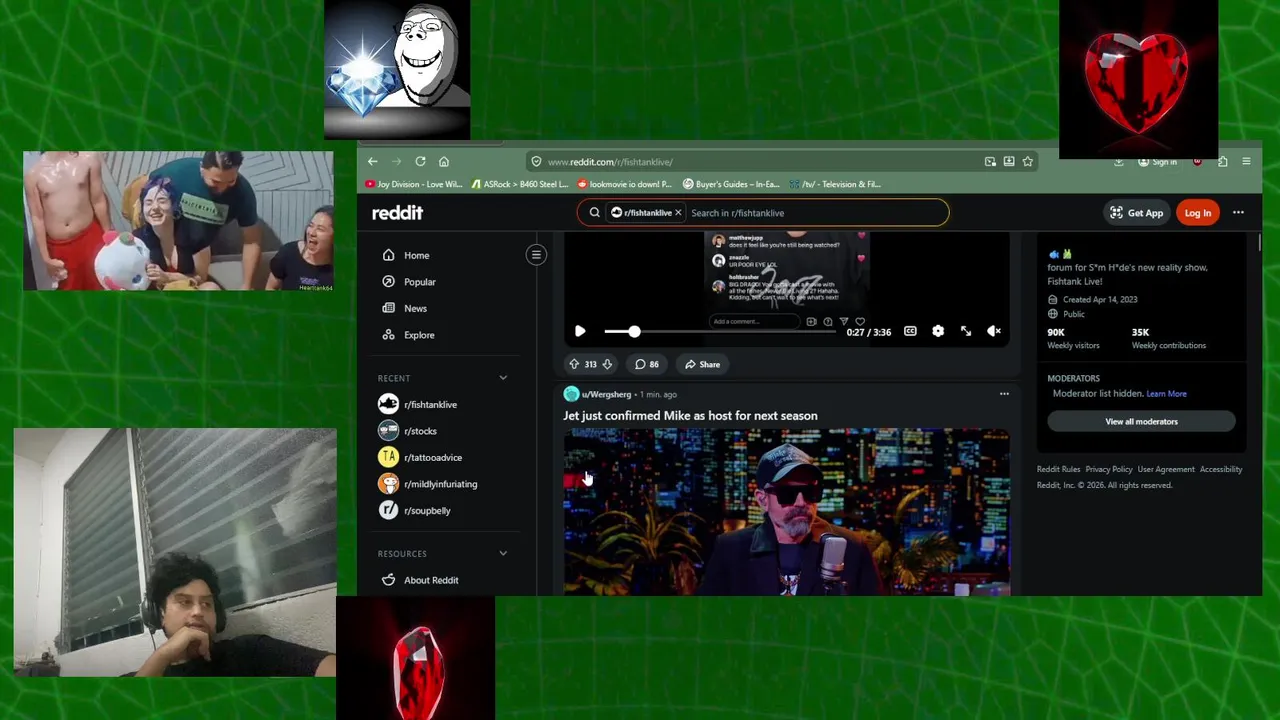The width and height of the screenshot is (1280, 720).
Task: Go back using the browser back arrow
Action: coord(372,161)
